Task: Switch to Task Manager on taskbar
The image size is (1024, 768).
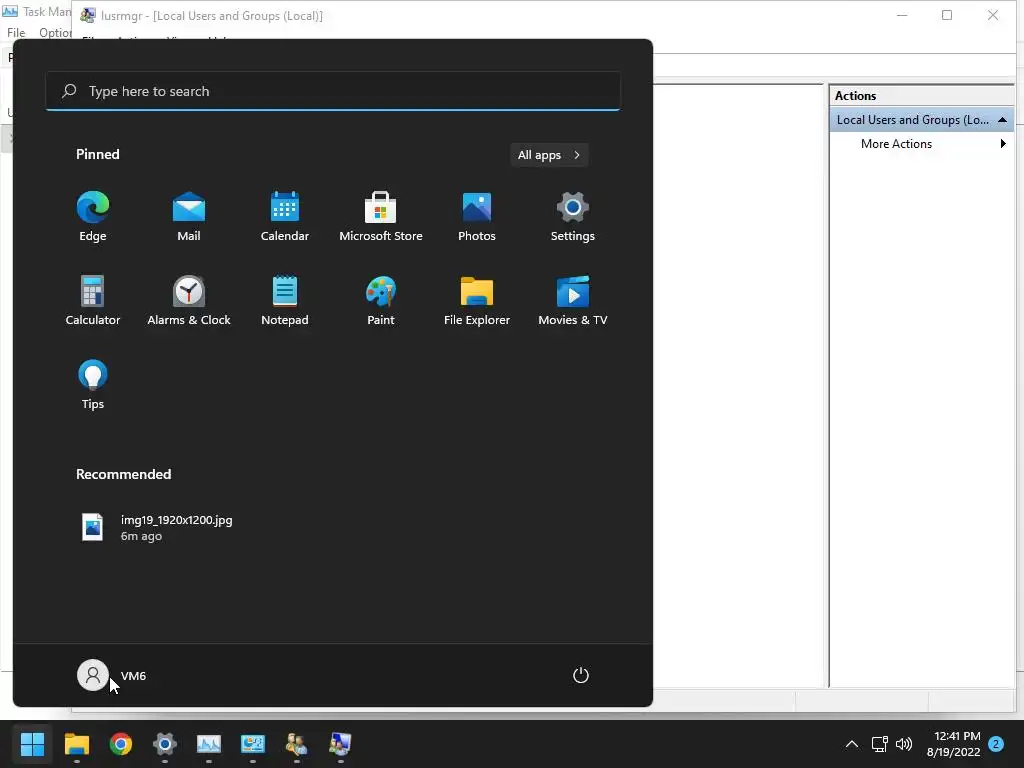Action: pyautogui.click(x=209, y=744)
